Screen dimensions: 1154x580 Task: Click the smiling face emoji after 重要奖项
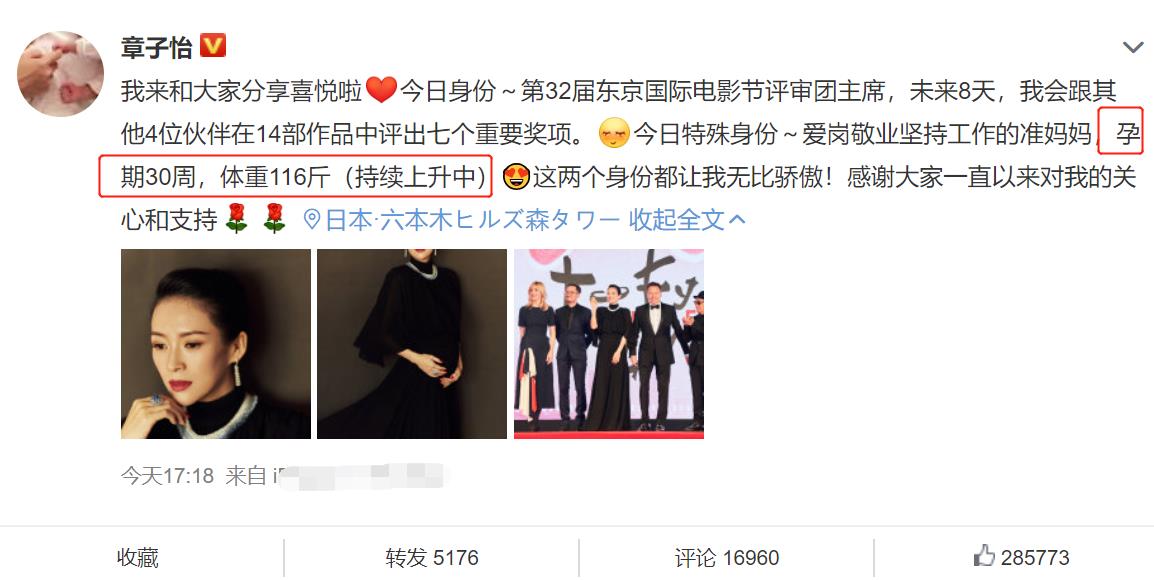click(x=614, y=134)
